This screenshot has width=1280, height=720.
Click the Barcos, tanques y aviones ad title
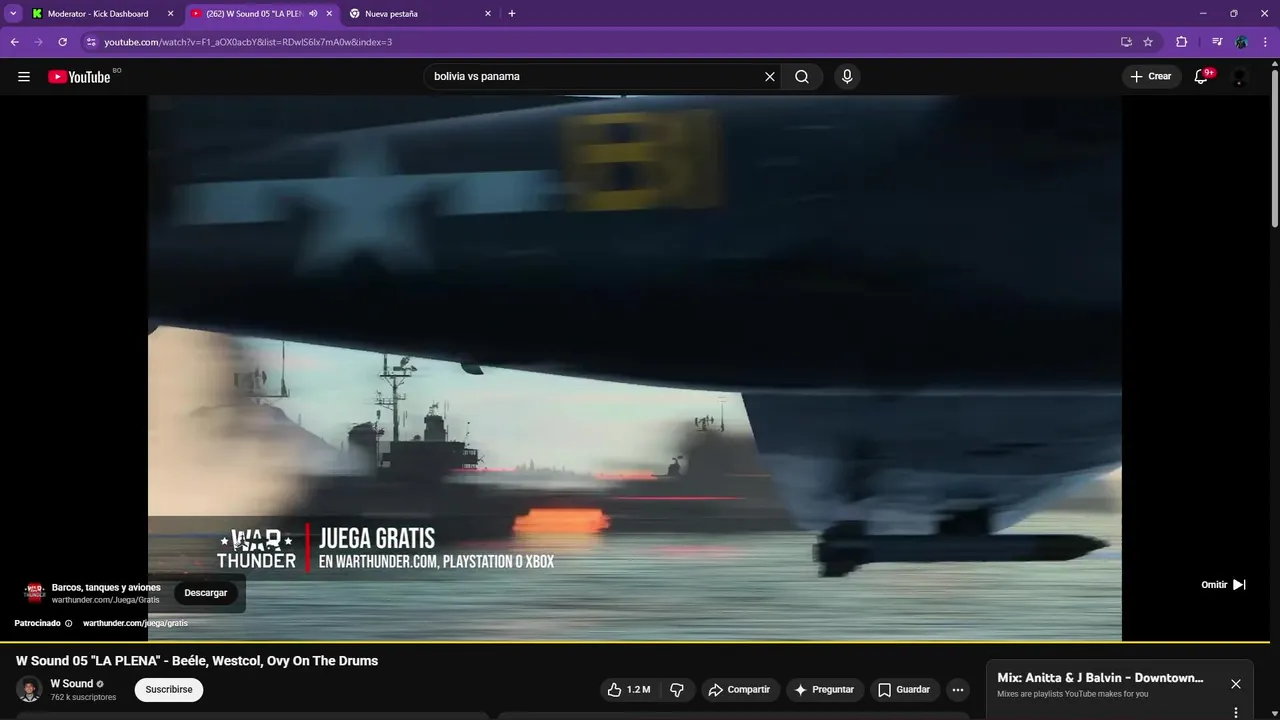pos(106,587)
